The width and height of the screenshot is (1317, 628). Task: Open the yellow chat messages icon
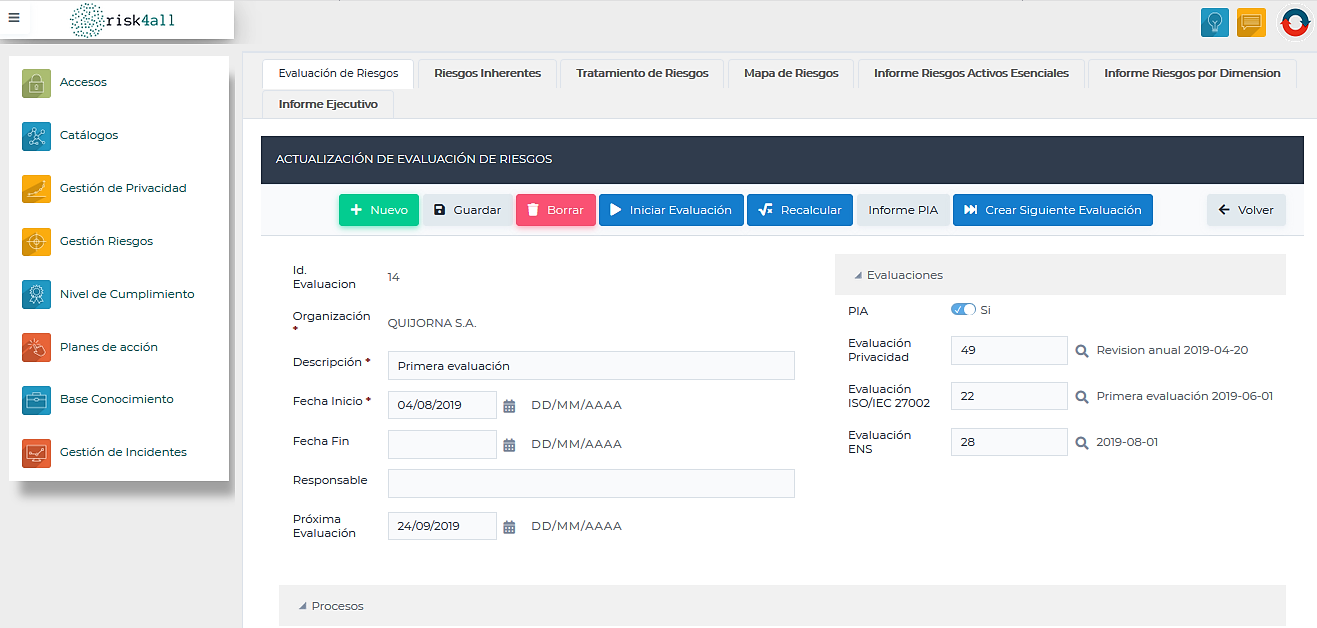pos(1251,22)
